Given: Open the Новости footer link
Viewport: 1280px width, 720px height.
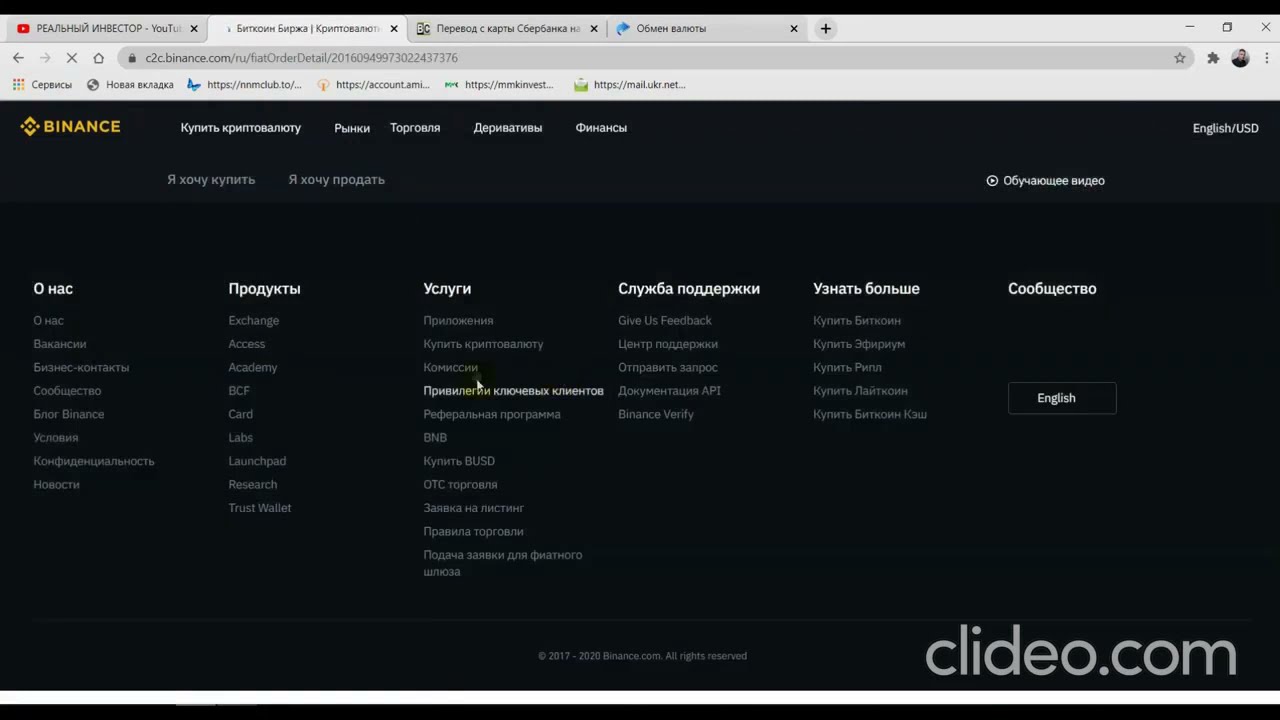Looking at the screenshot, I should click(56, 484).
